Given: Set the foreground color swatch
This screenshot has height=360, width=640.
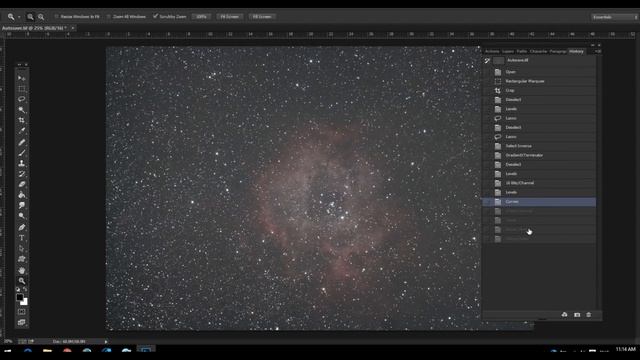Looking at the screenshot, I should tap(20, 298).
